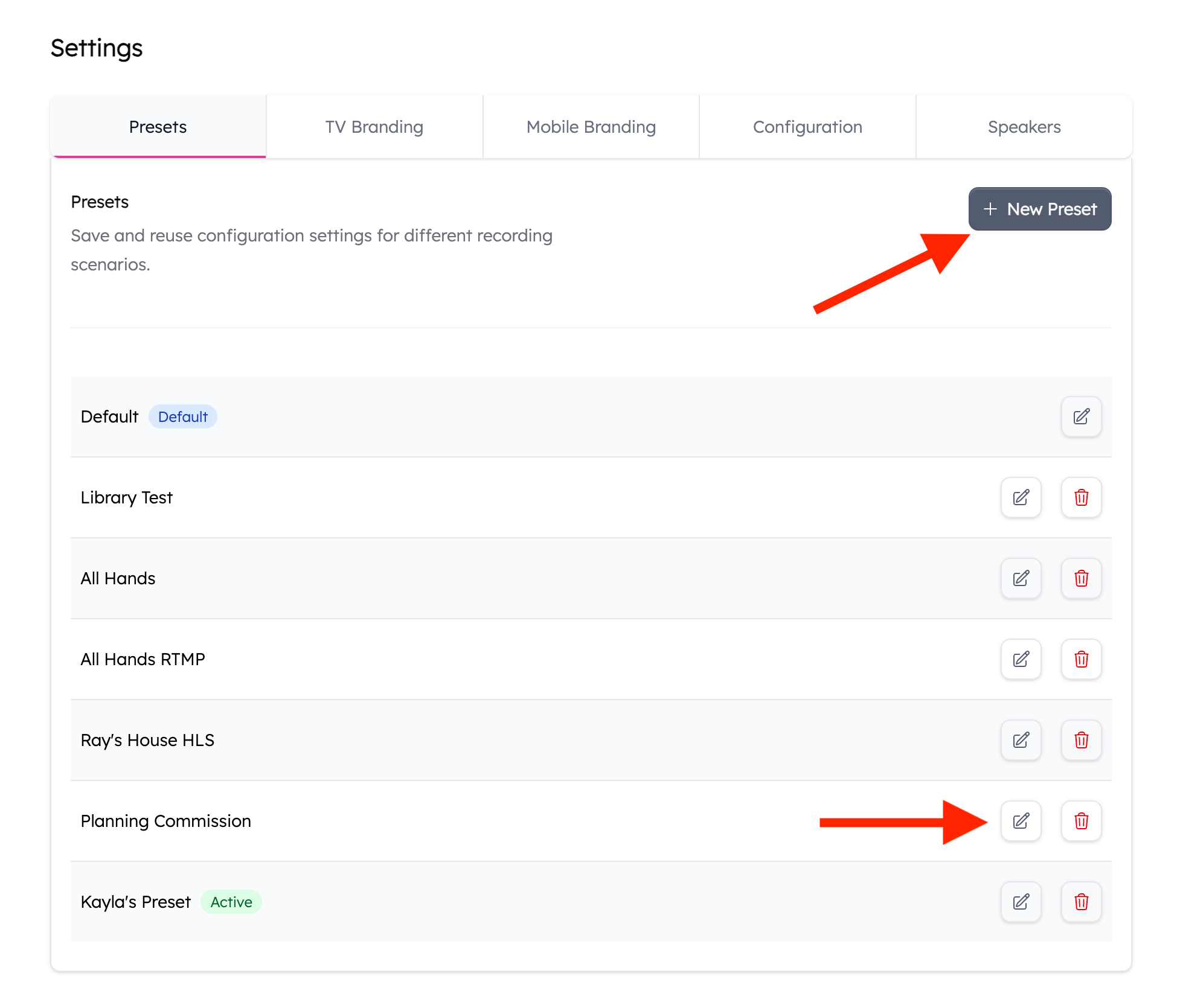Delete the Planning Commission preset
Screen dimensions: 1180x1008
1081,821
